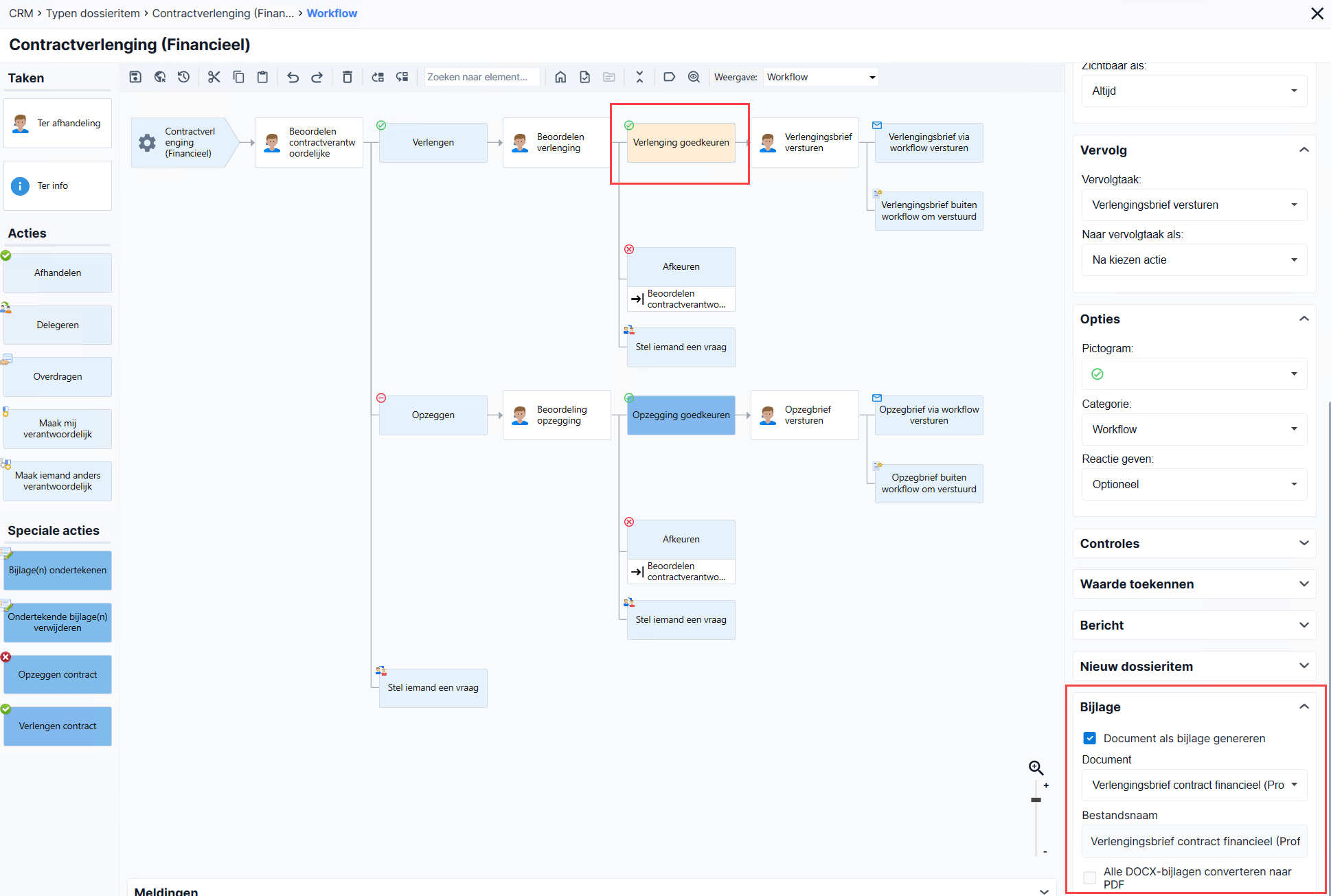Click the history clock icon
Image resolution: width=1331 pixels, height=896 pixels.
tap(183, 77)
